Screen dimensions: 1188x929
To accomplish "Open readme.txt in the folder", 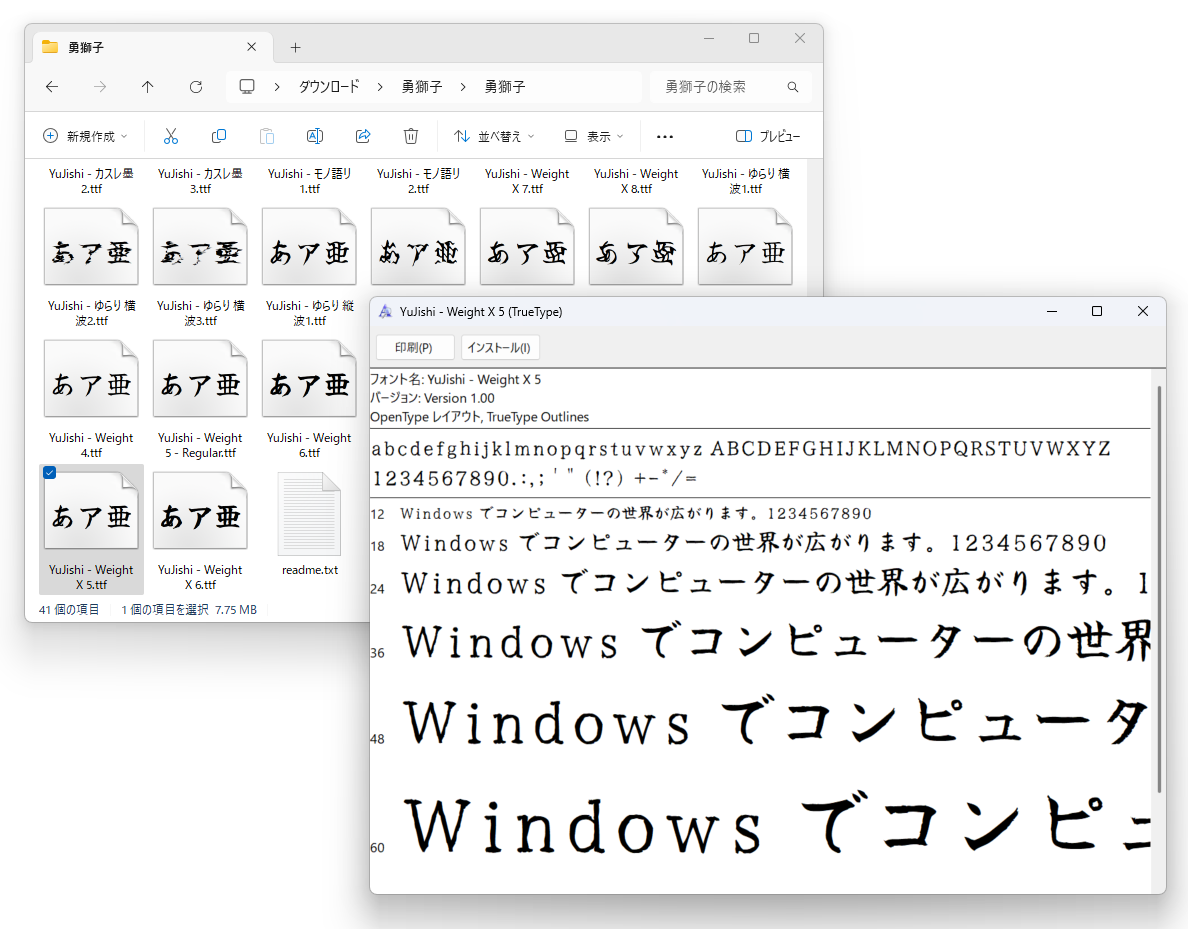I will tap(309, 515).
